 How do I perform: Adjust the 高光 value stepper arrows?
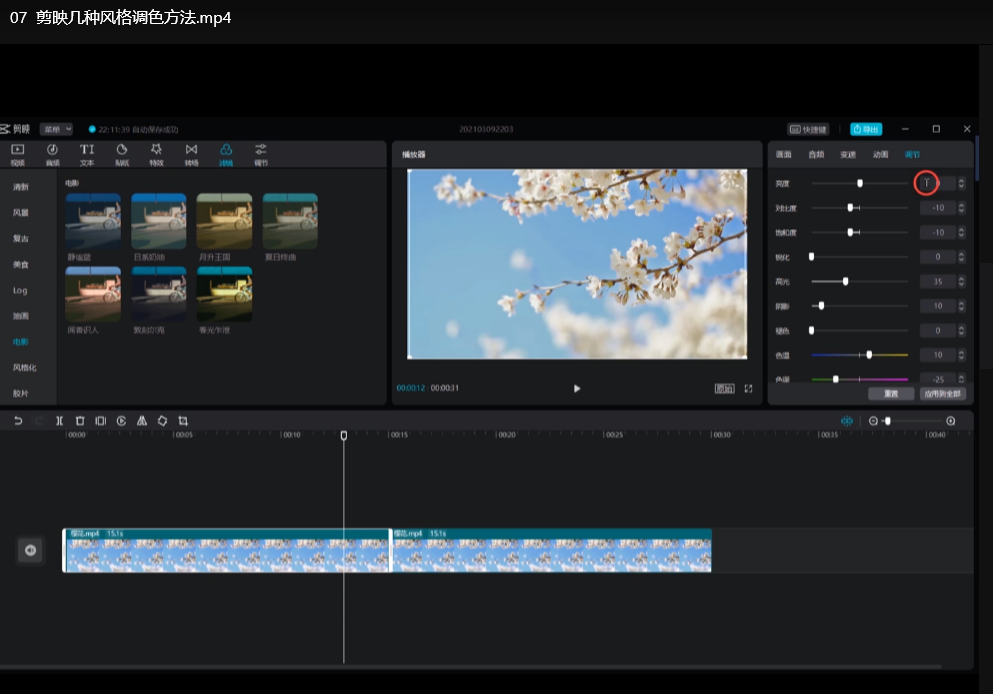coord(961,281)
